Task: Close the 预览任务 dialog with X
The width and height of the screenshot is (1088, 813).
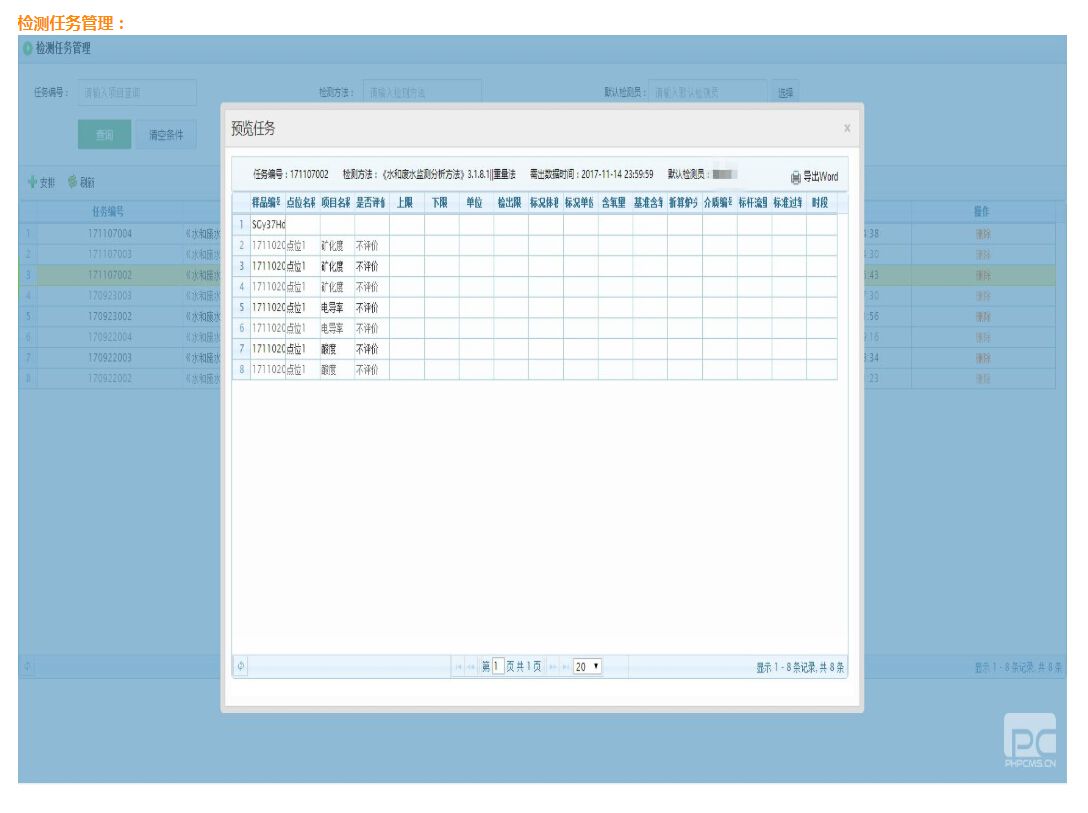Action: click(x=847, y=128)
